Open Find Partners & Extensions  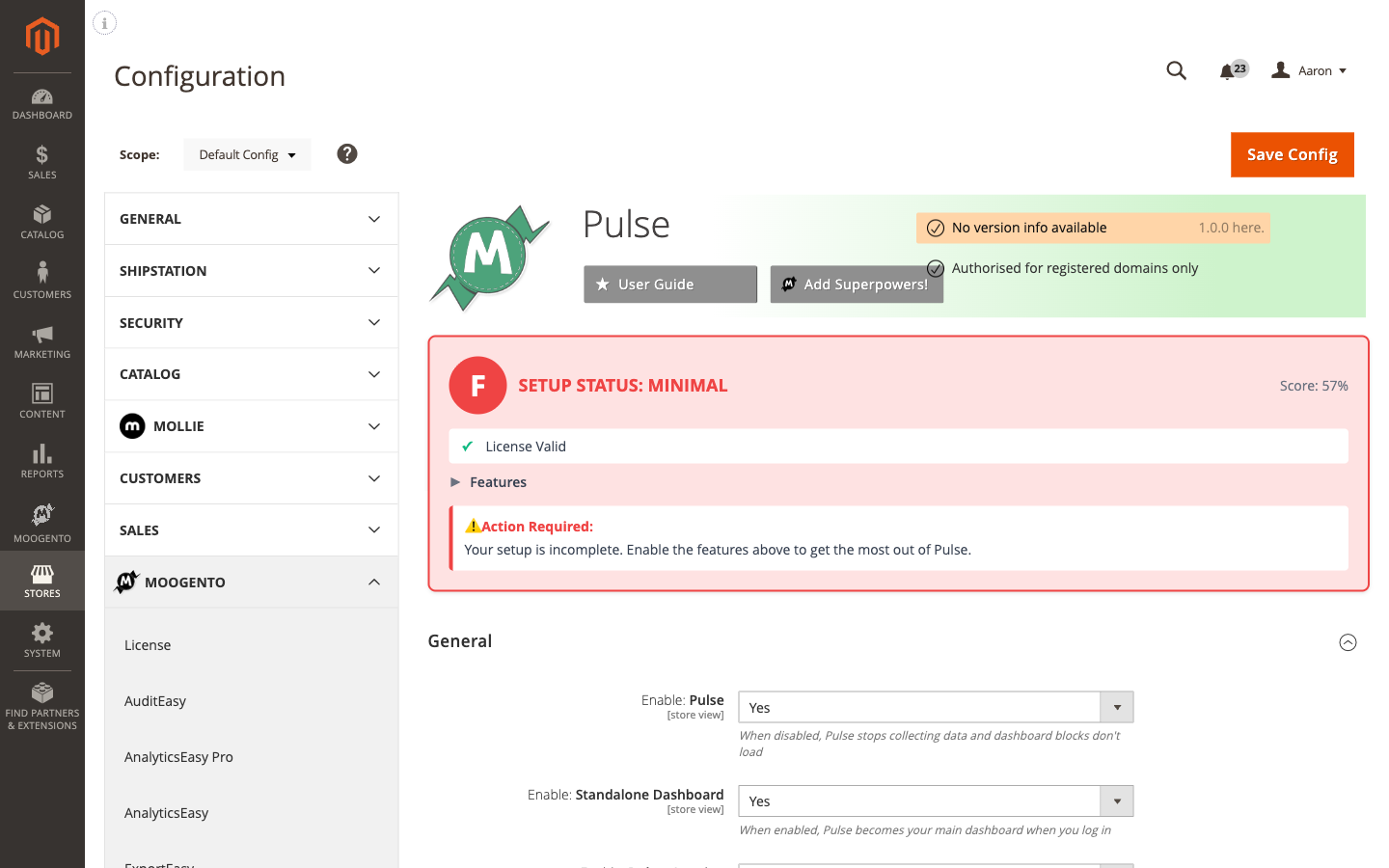42,707
